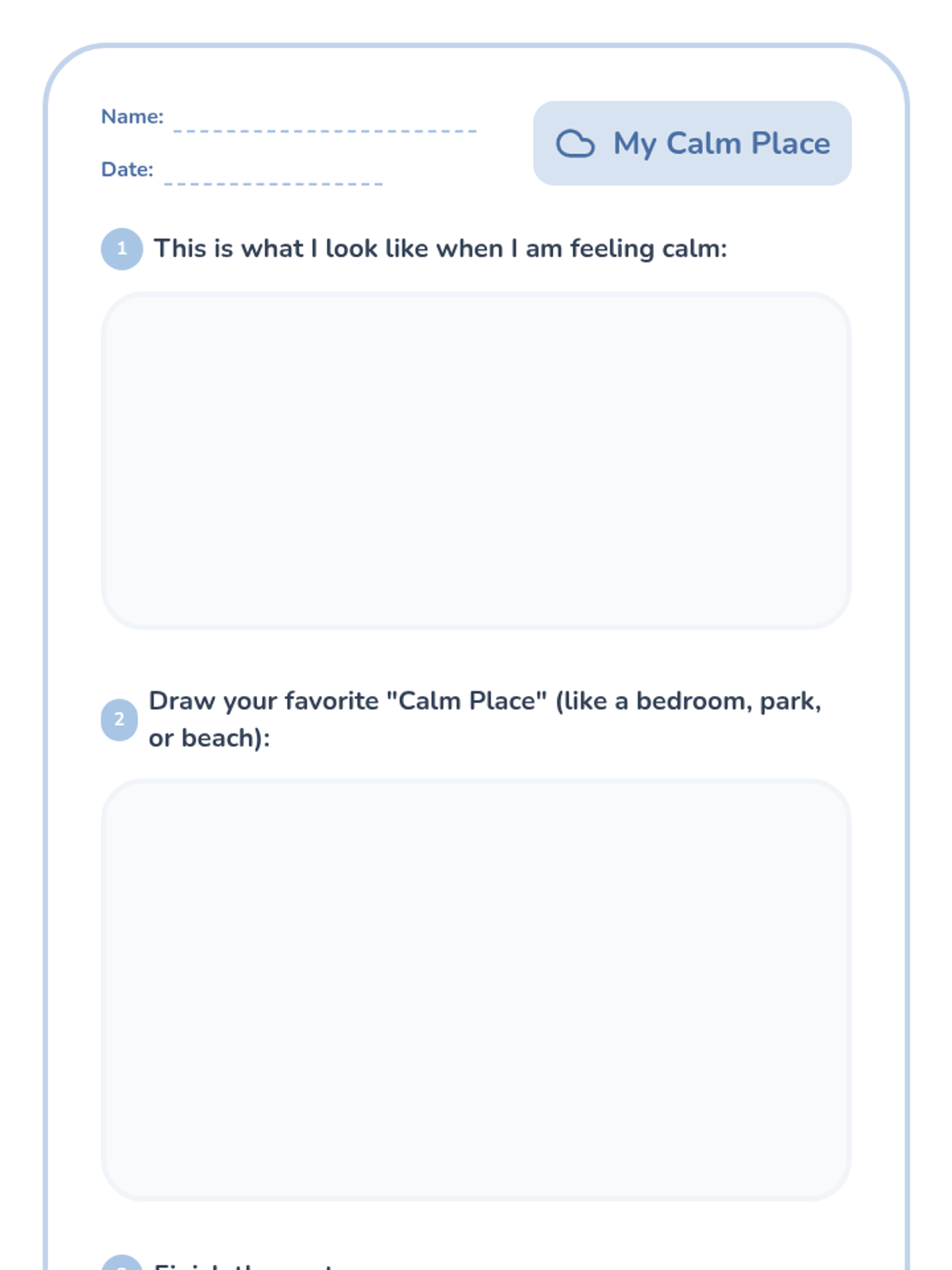Click the number 1 circle badge
The height and width of the screenshot is (1270, 952).
coord(121,248)
